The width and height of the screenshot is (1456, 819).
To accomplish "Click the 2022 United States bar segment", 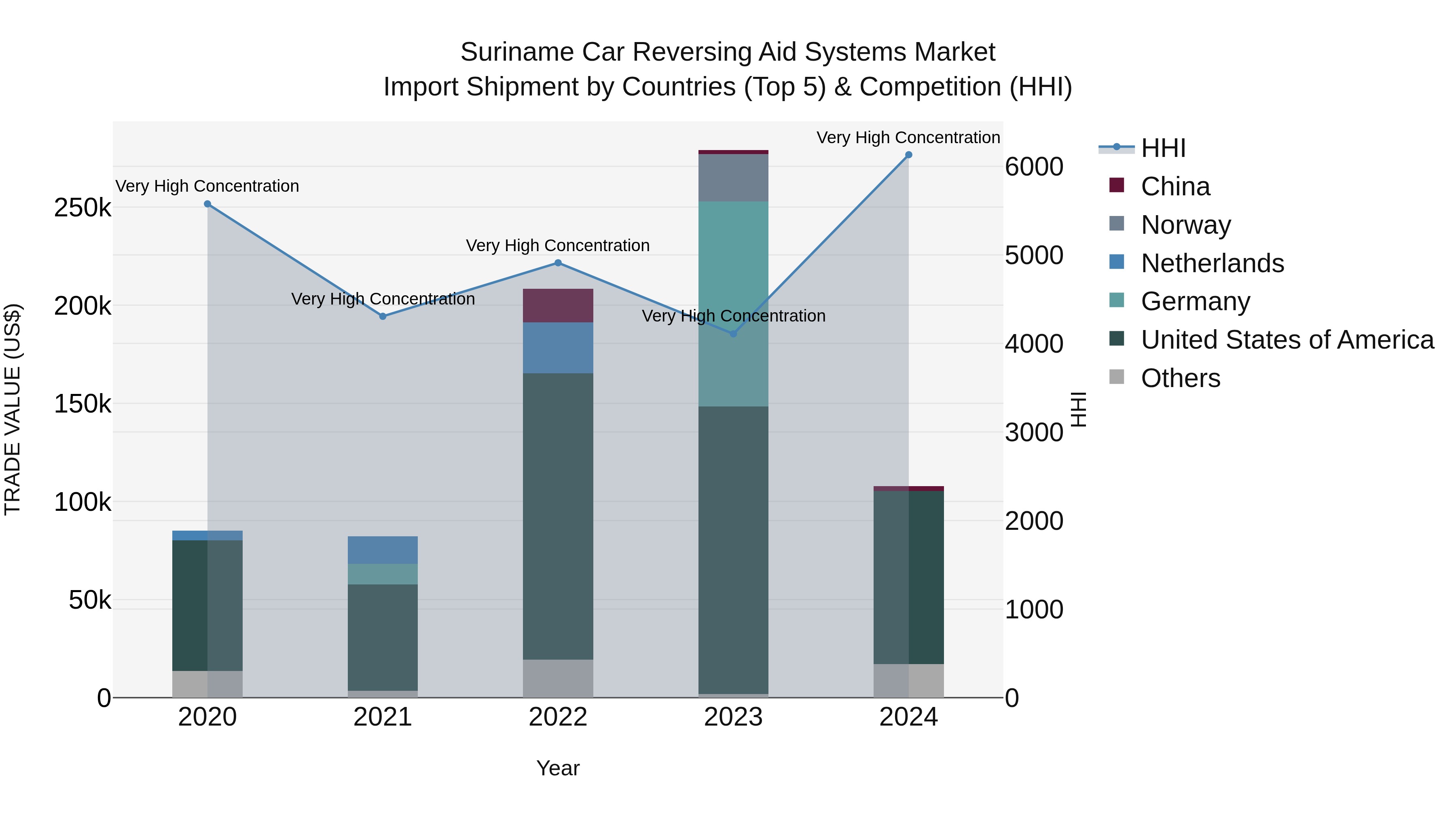I will [558, 516].
